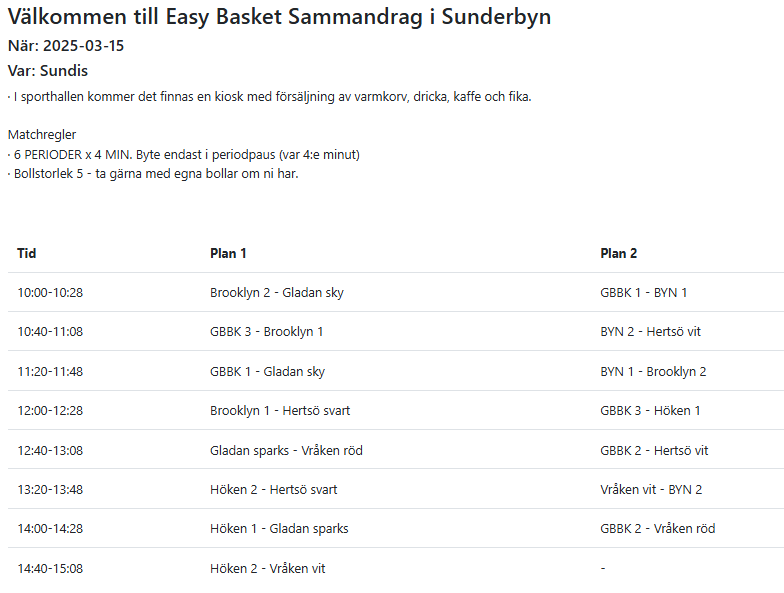The width and height of the screenshot is (784, 593).
Task: Click the 'Höken 2 - Vråken vit' match
Action: tap(267, 569)
